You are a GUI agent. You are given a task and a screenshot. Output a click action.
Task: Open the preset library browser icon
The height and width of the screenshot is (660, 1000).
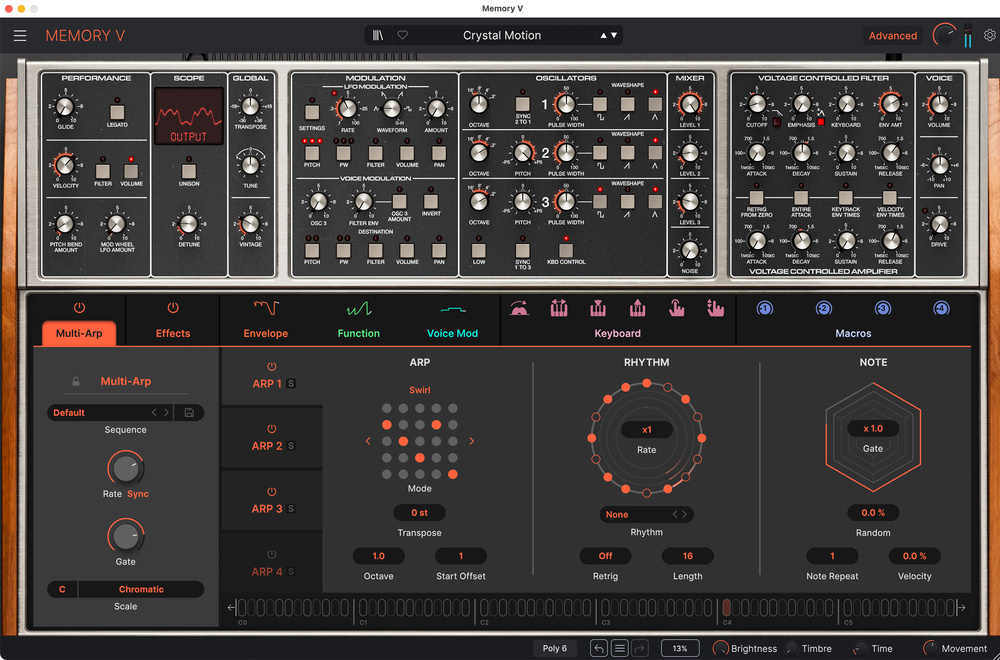pos(378,36)
